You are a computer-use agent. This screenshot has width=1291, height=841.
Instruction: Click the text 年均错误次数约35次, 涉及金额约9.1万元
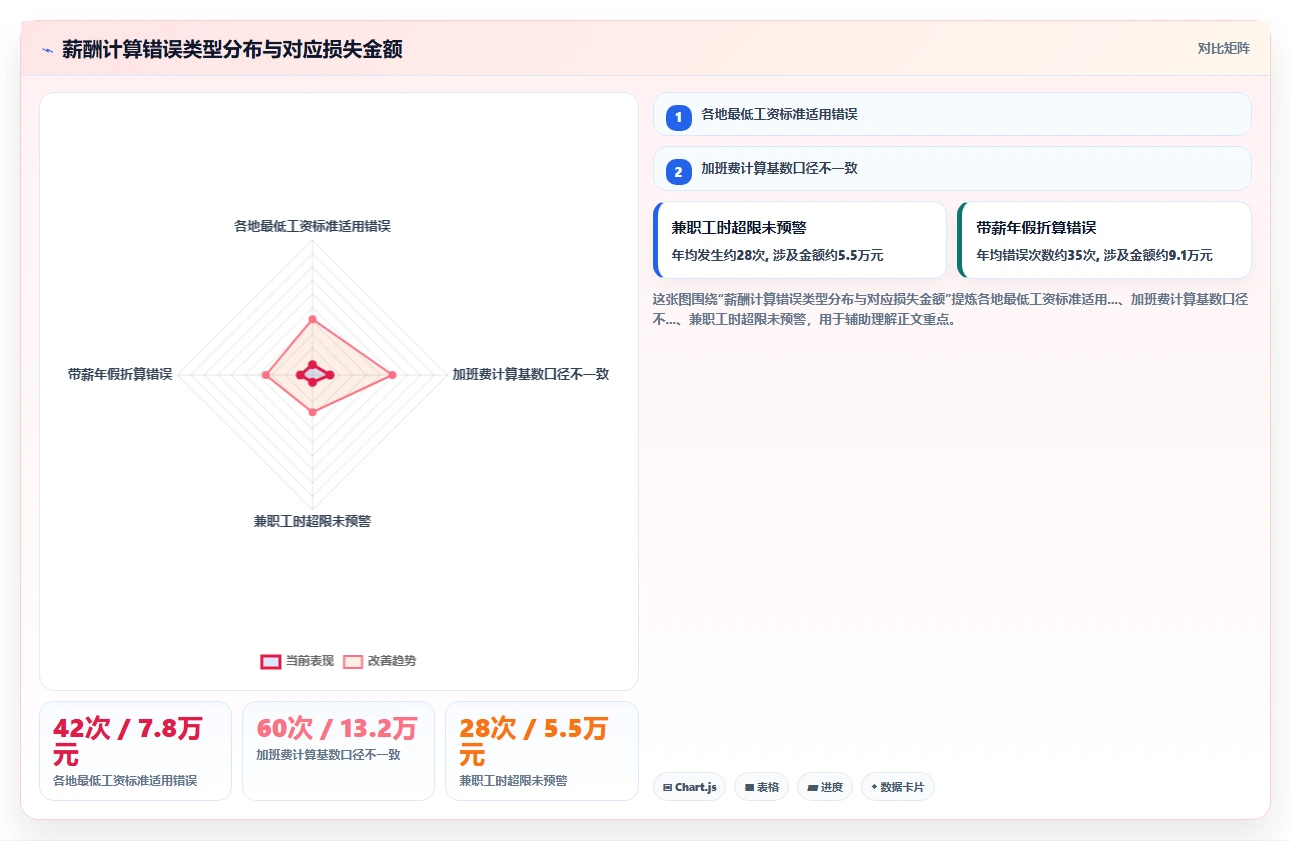tap(1094, 255)
